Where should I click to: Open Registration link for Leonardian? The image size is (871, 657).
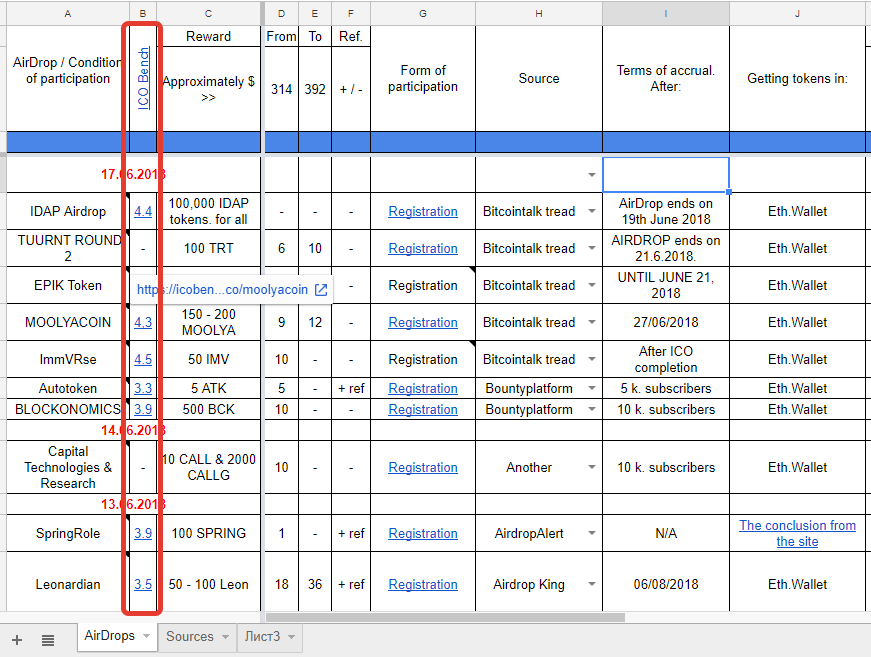click(423, 584)
